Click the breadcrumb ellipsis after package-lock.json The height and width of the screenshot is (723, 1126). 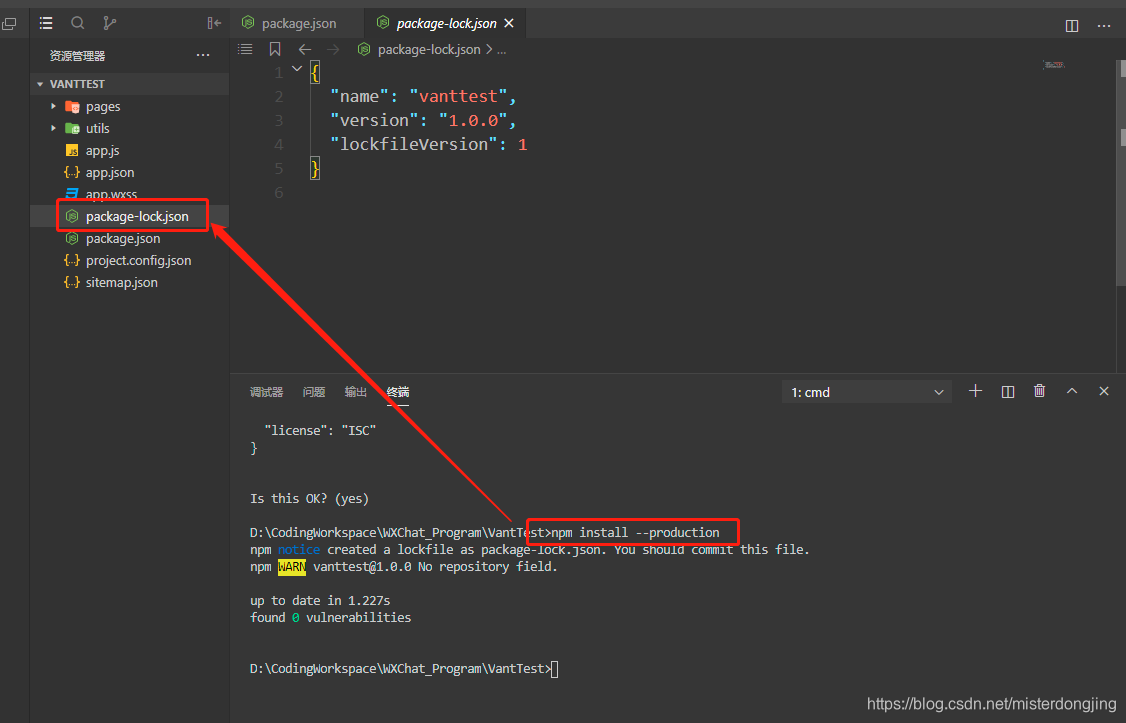[501, 50]
